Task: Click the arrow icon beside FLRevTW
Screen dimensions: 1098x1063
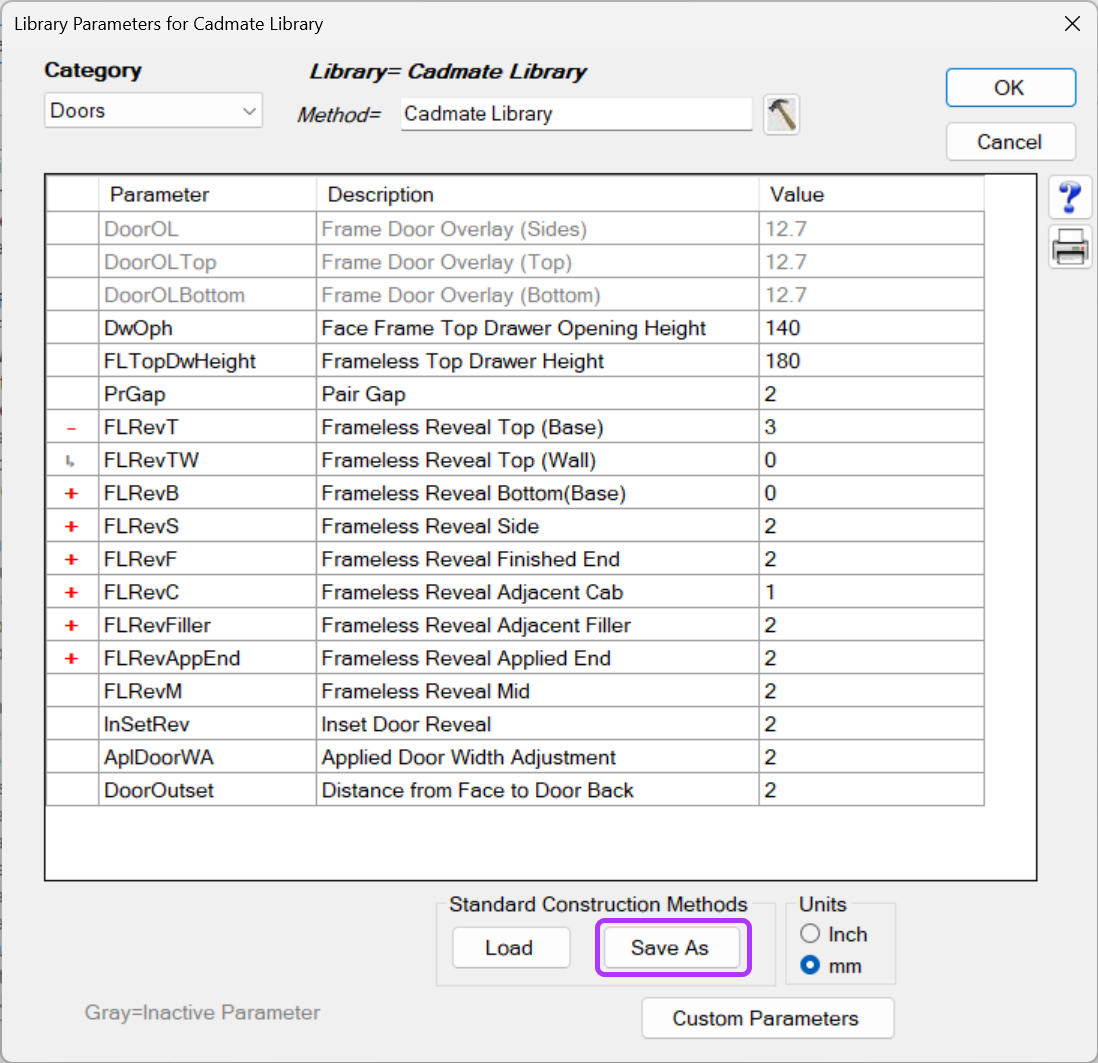Action: 71,459
